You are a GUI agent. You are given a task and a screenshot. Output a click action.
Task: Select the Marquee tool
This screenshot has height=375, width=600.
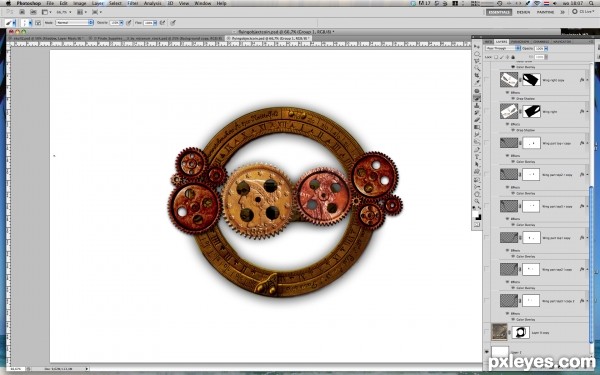pos(477,54)
